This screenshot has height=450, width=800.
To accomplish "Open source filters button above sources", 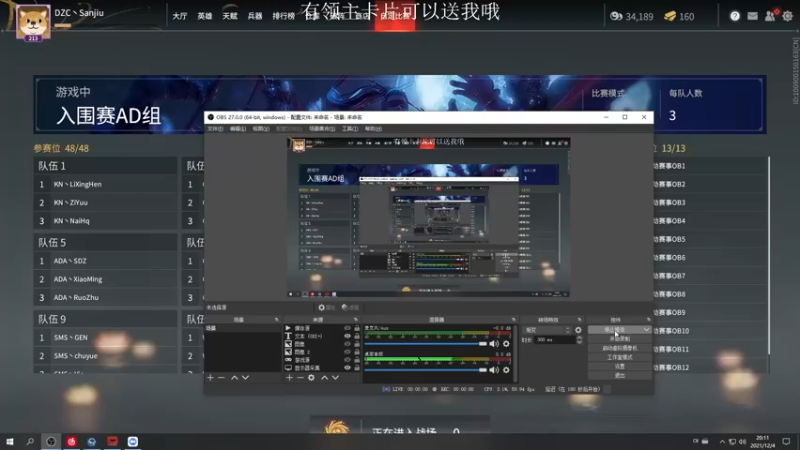I will pos(350,308).
